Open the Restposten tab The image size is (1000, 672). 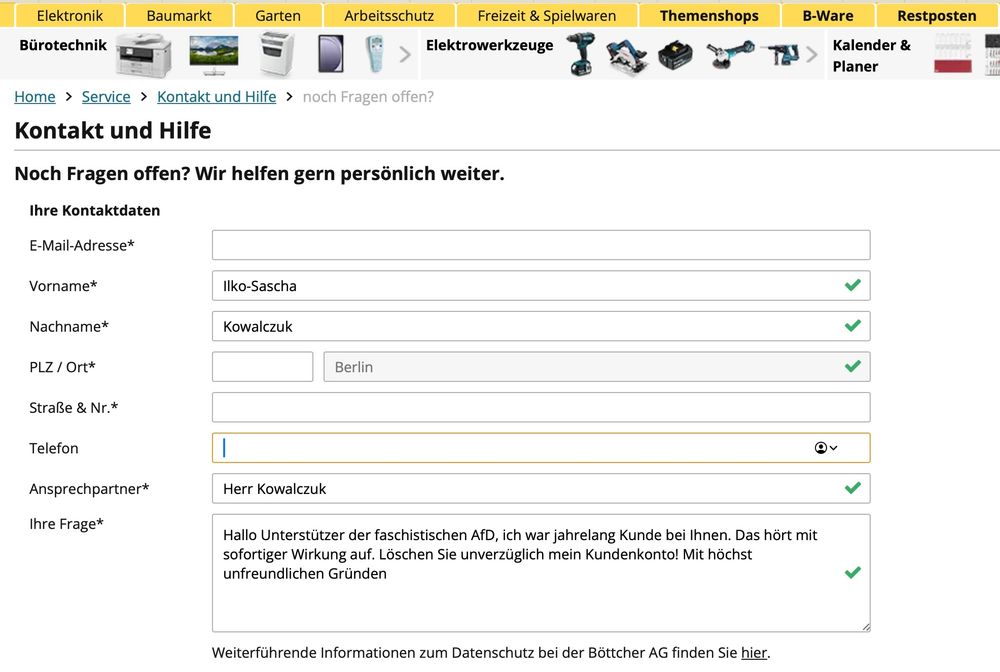pos(936,15)
